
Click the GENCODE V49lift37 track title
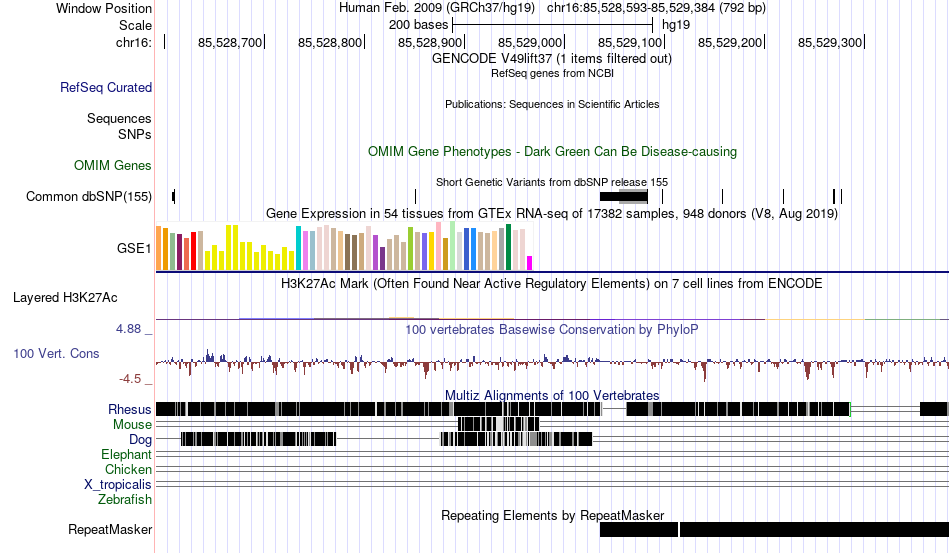click(x=552, y=59)
